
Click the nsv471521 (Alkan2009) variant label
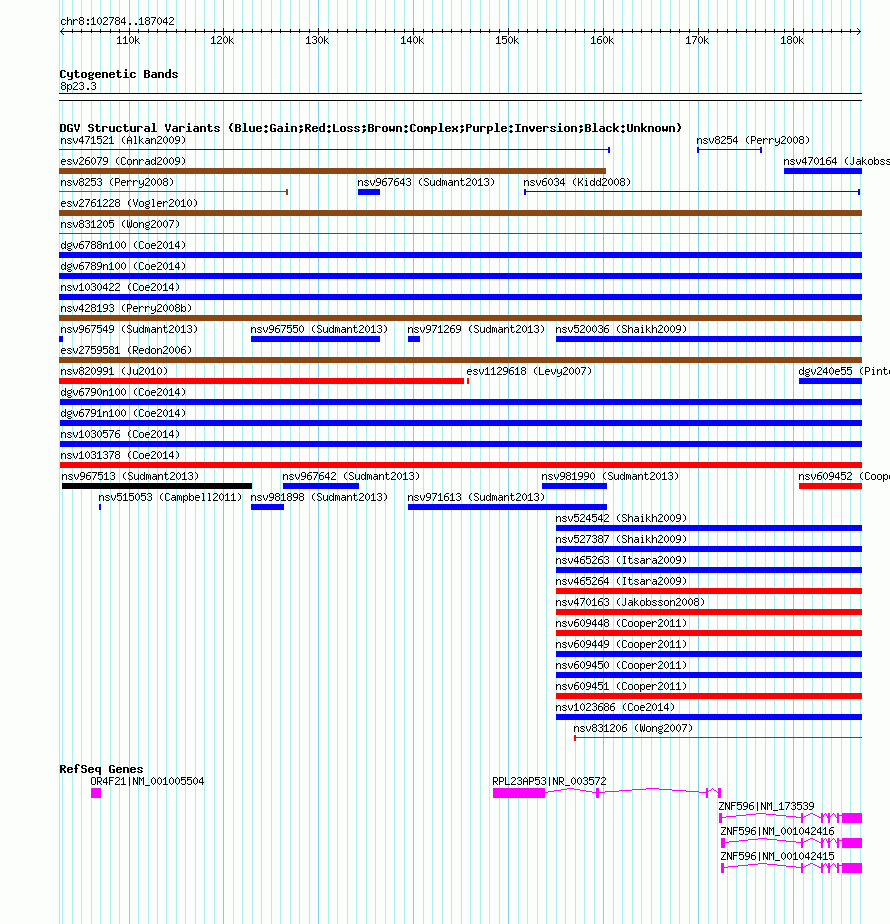[x=123, y=140]
